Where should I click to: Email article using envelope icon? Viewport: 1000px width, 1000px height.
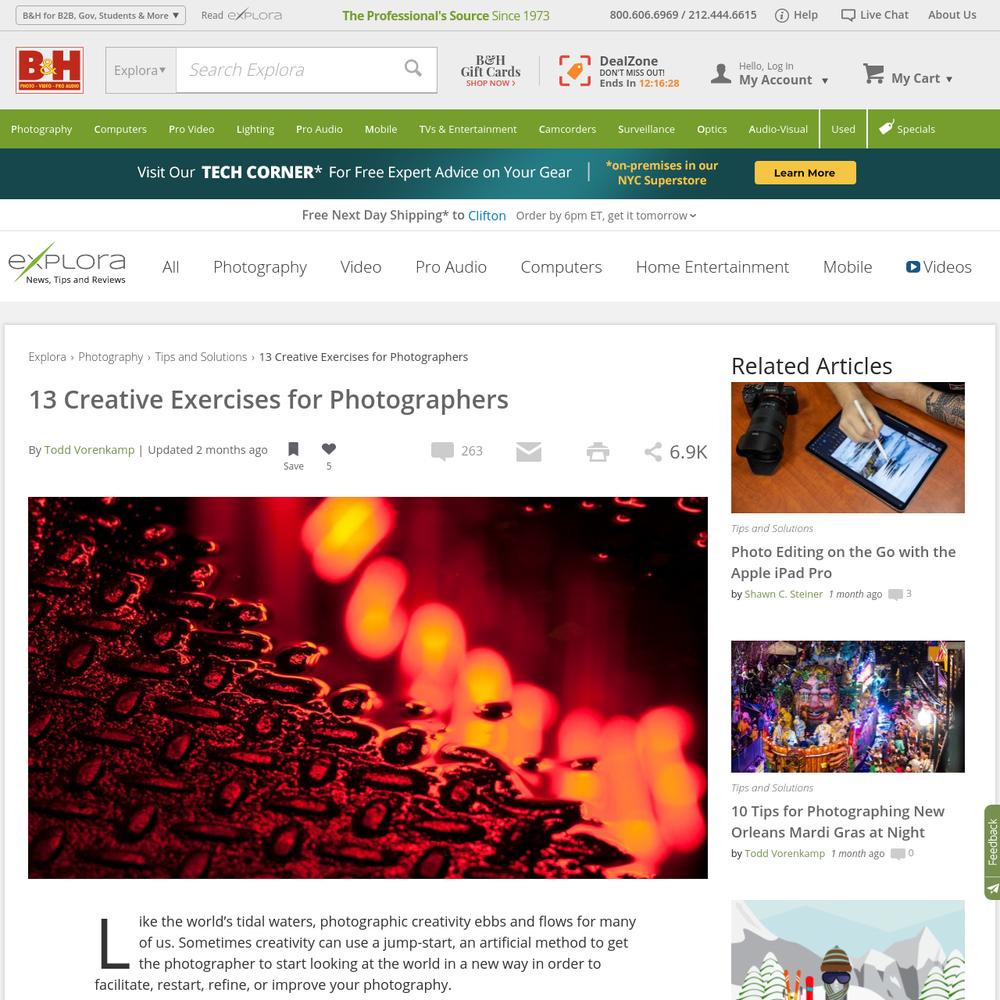point(529,452)
